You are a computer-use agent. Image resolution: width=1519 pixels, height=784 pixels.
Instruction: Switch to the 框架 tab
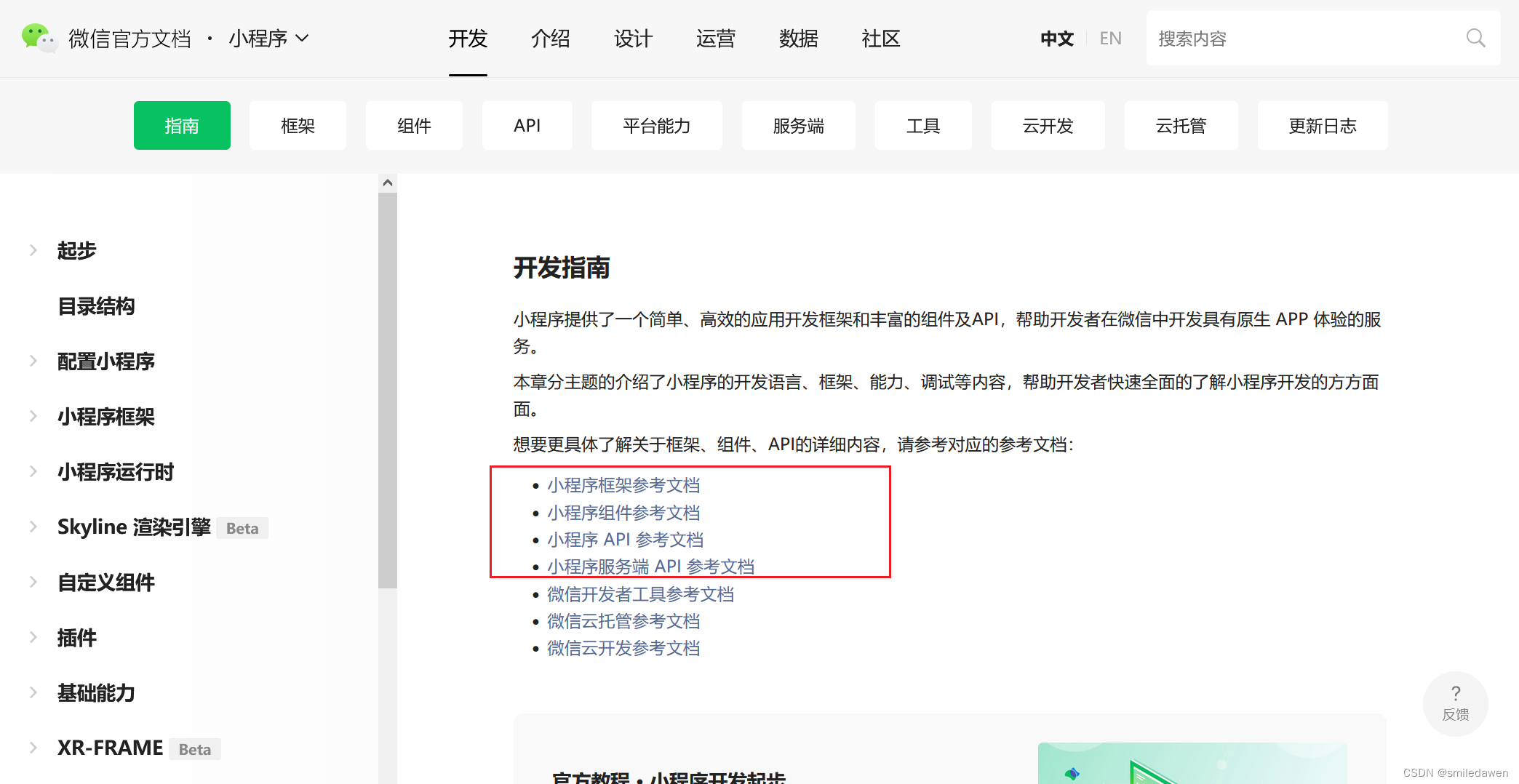click(x=298, y=126)
